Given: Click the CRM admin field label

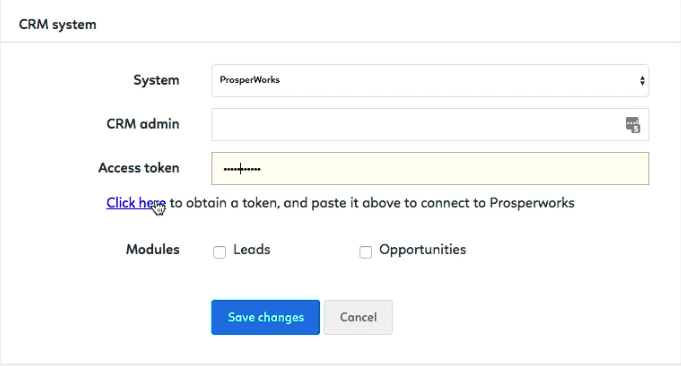Looking at the screenshot, I should pos(143,124).
